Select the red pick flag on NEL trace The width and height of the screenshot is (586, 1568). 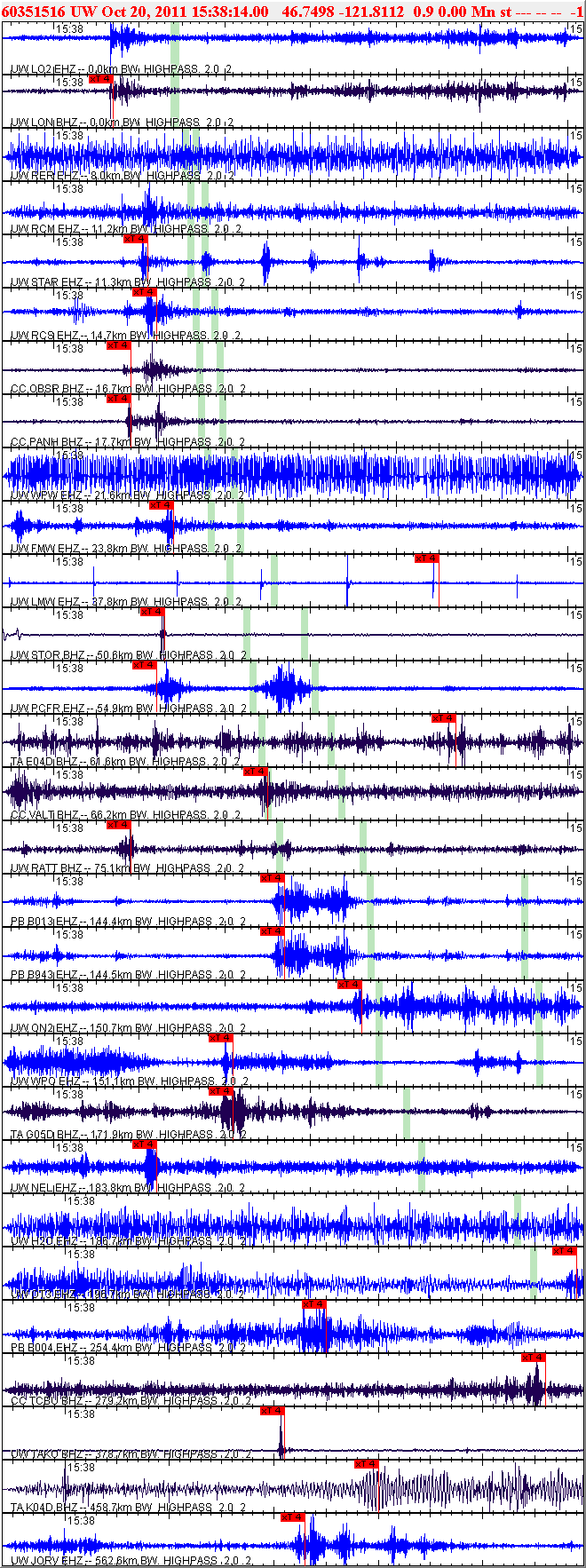(144, 1144)
